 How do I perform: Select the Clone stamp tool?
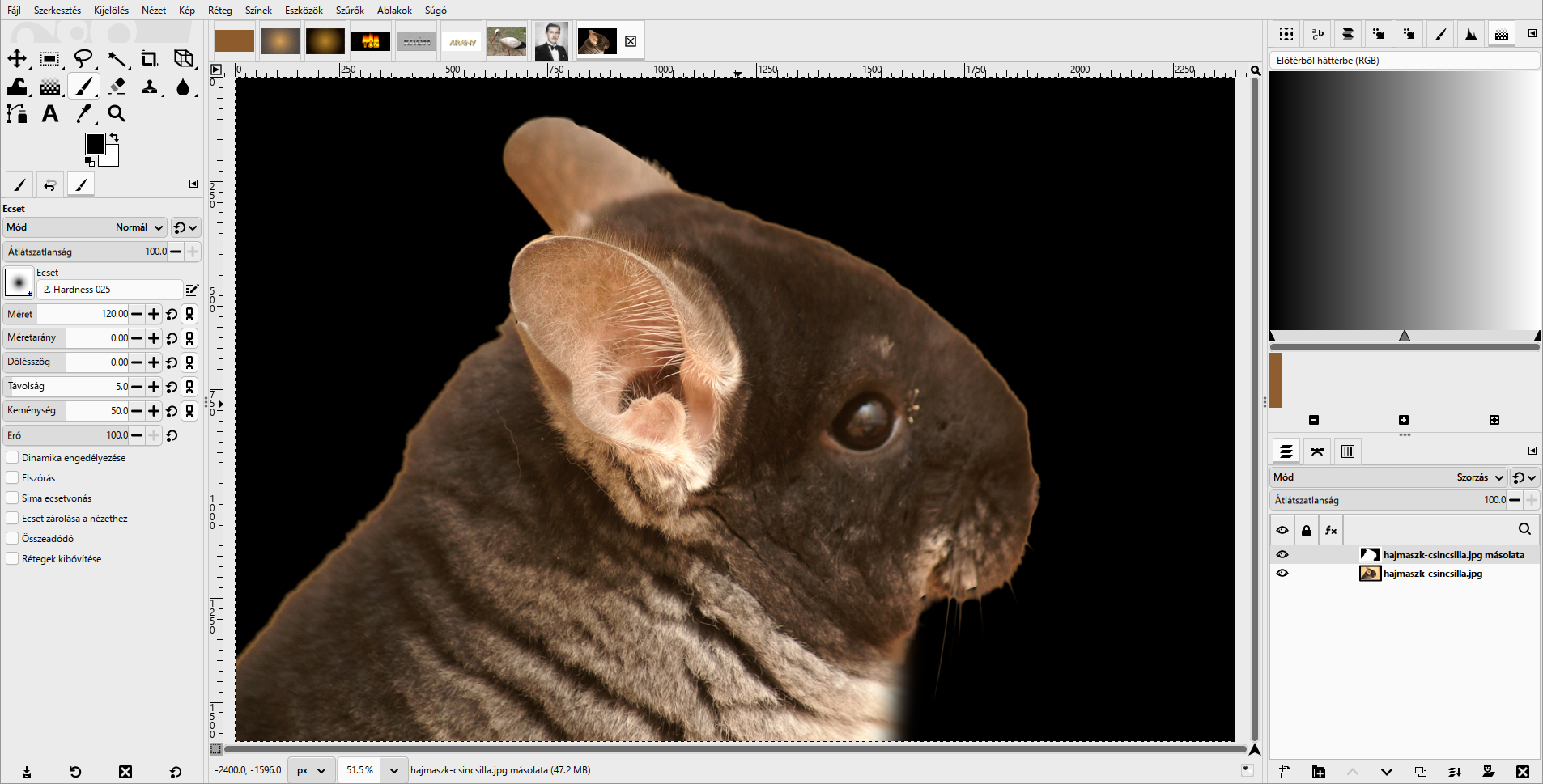[x=150, y=87]
